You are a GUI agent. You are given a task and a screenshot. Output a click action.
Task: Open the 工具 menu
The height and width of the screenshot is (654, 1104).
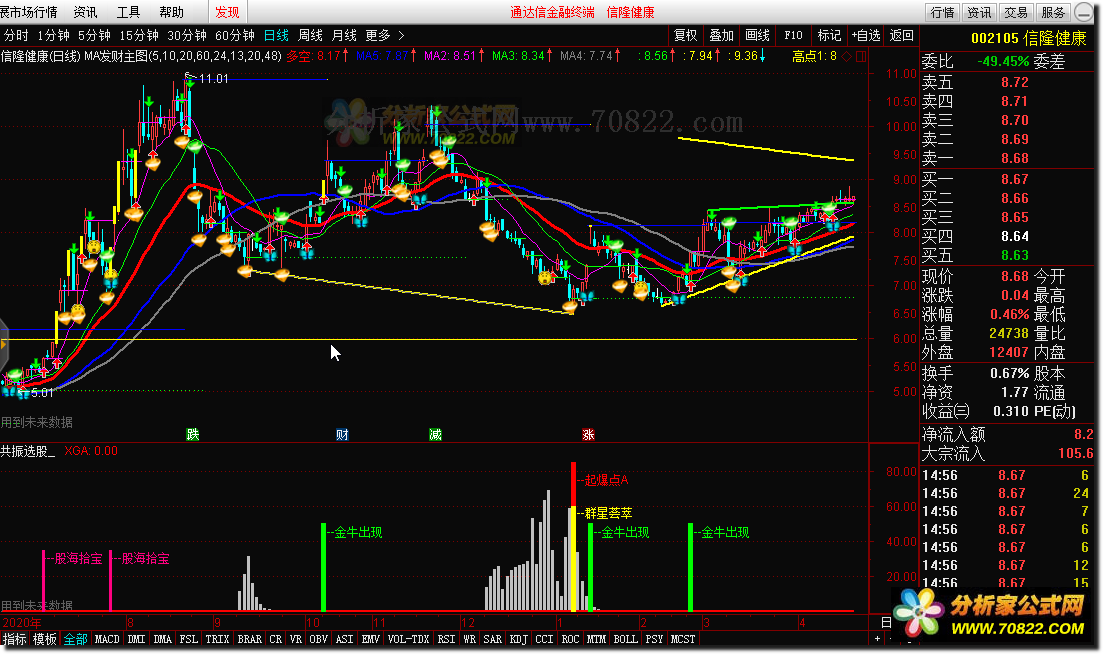click(x=128, y=12)
